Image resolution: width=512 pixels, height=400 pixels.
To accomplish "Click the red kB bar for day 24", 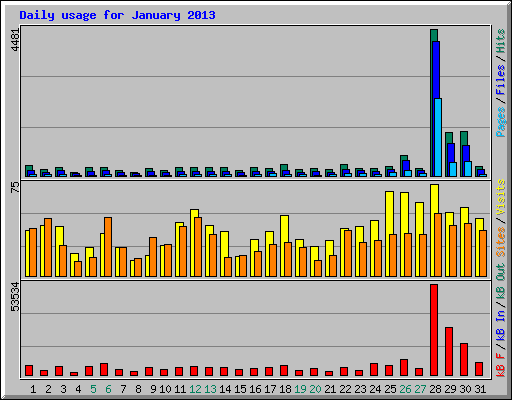I will pyautogui.click(x=374, y=369).
